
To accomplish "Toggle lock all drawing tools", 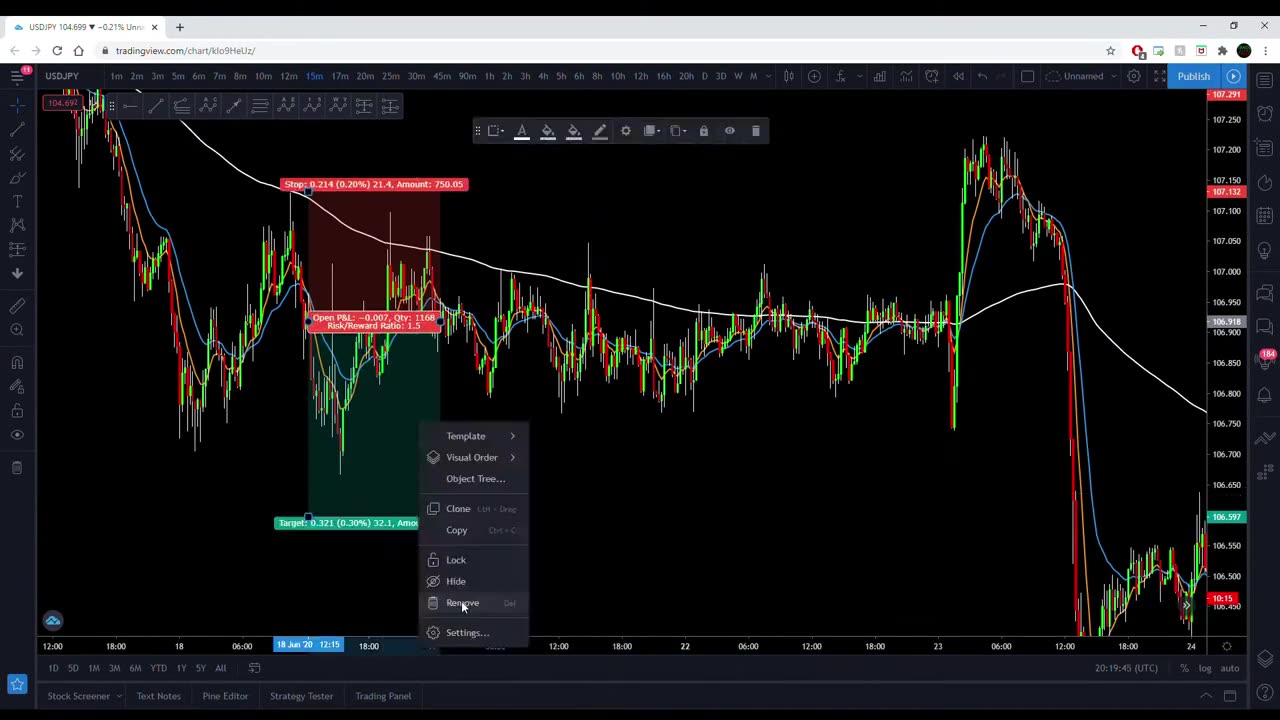I will (17, 412).
